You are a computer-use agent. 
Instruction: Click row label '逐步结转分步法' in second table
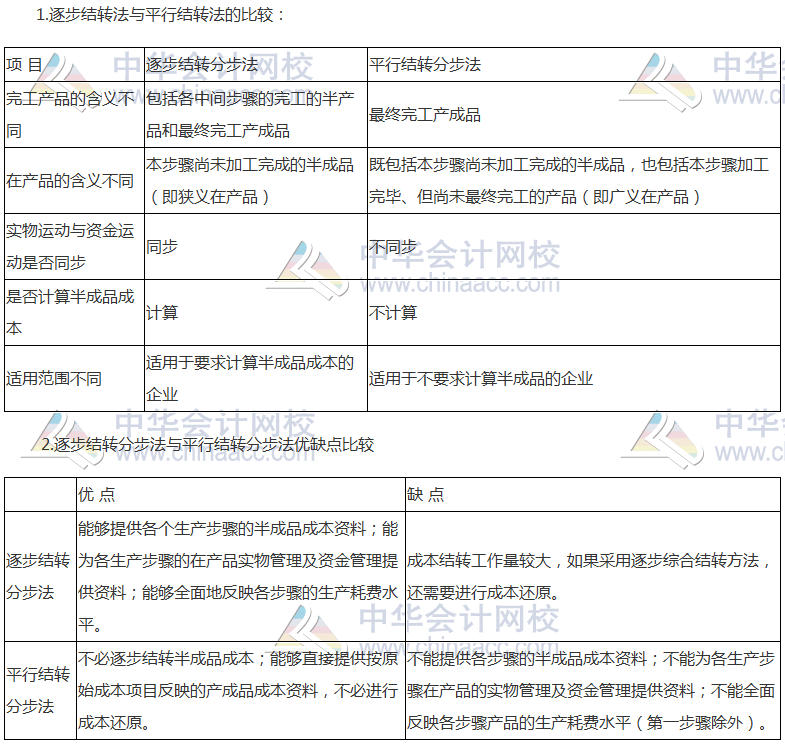pyautogui.click(x=40, y=576)
